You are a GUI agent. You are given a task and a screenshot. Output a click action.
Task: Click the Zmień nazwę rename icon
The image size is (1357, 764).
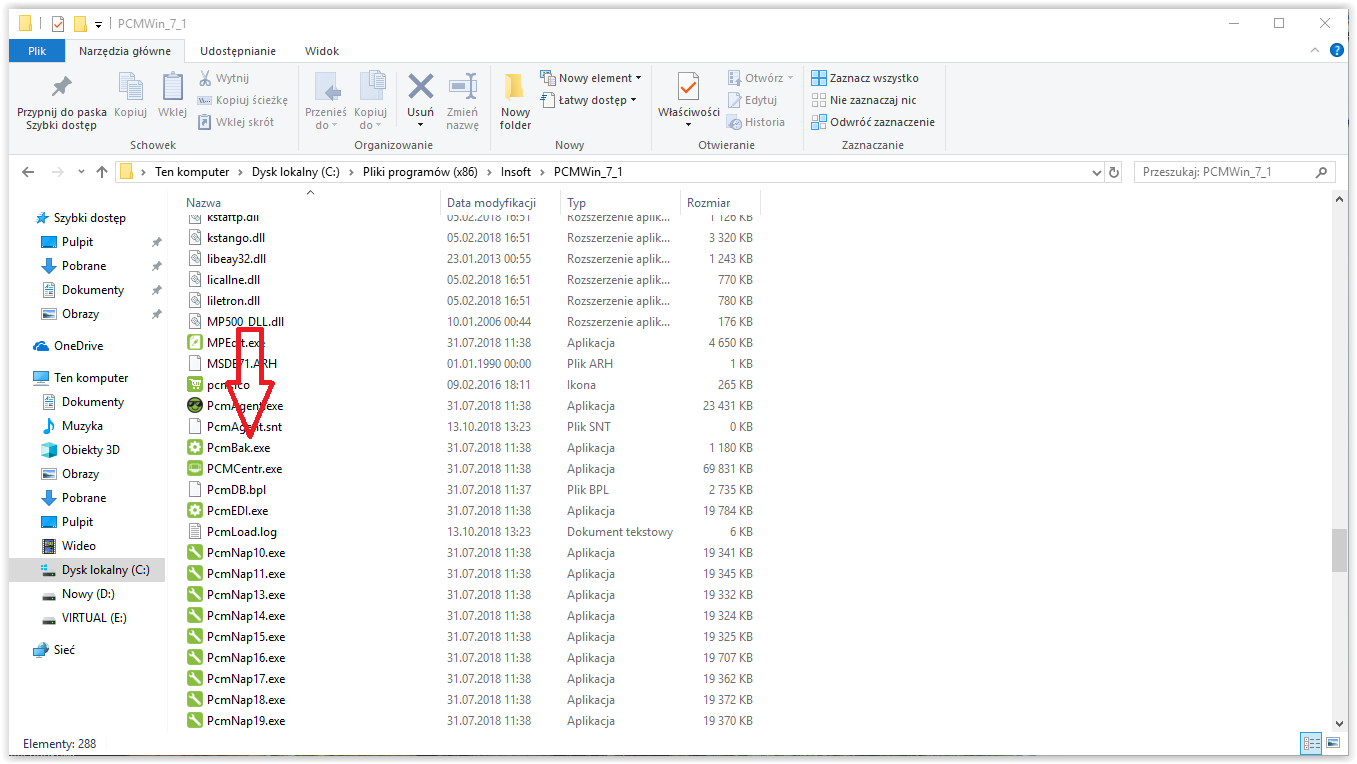tap(463, 86)
